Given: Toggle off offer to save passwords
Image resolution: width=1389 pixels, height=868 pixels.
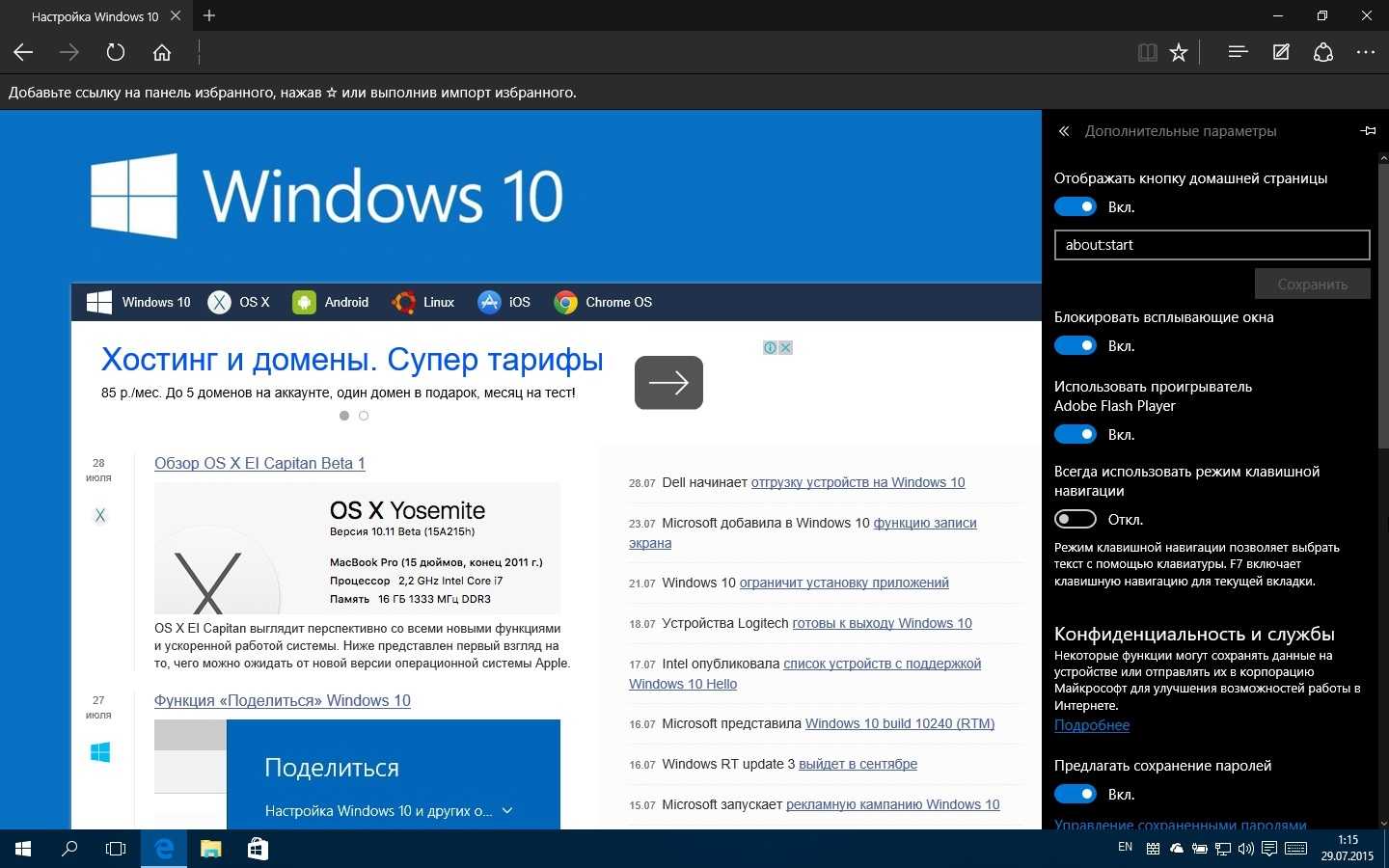Looking at the screenshot, I should pyautogui.click(x=1076, y=794).
